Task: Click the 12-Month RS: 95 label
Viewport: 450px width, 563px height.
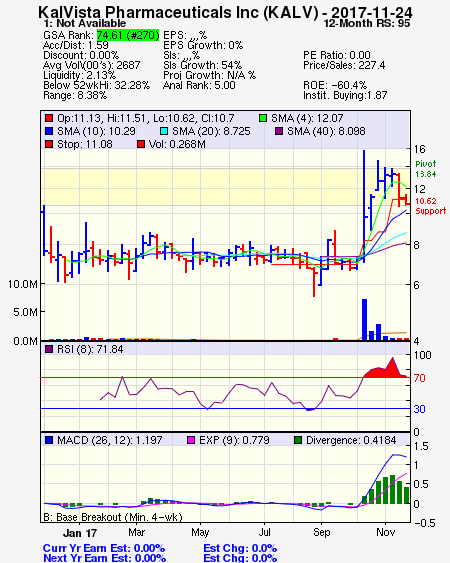Action: coord(367,23)
